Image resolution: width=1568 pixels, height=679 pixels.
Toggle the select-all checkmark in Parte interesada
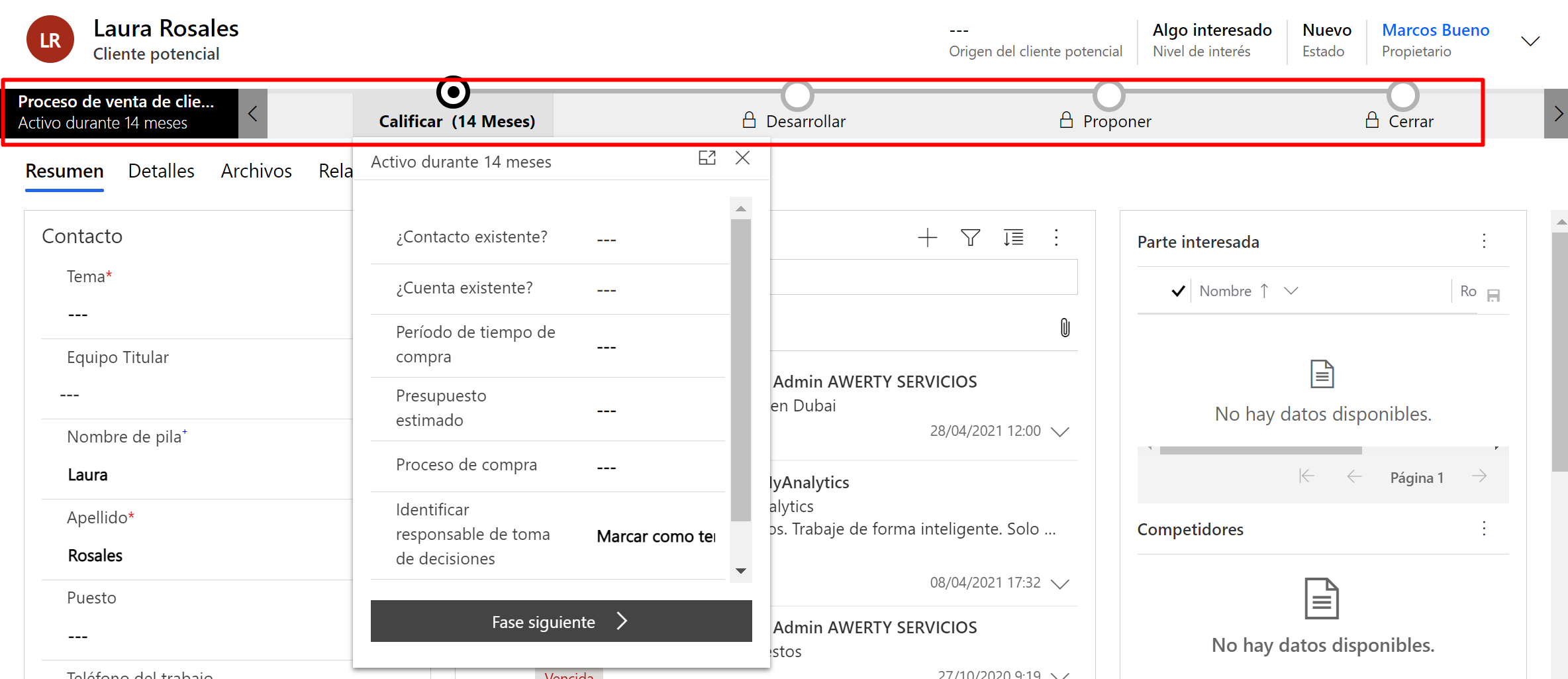[x=1178, y=291]
